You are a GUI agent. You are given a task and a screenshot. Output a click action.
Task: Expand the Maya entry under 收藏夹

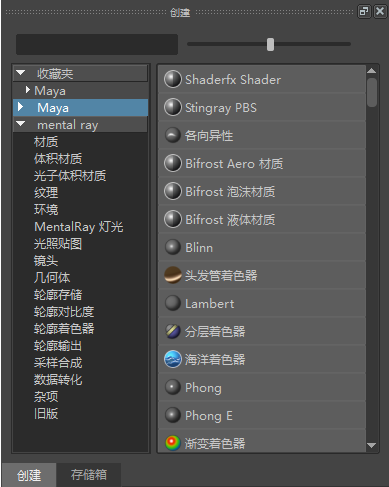tap(28, 90)
